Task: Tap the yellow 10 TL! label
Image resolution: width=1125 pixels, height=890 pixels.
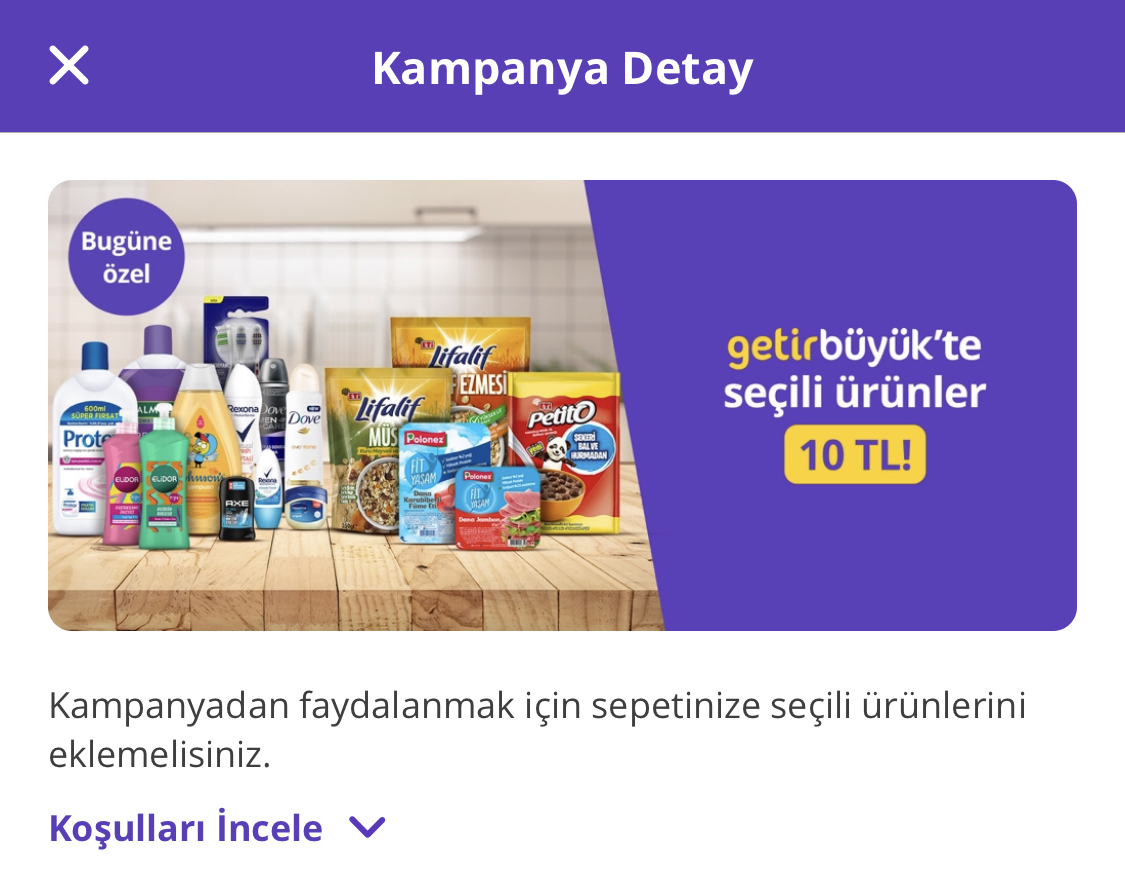Action: tap(855, 454)
